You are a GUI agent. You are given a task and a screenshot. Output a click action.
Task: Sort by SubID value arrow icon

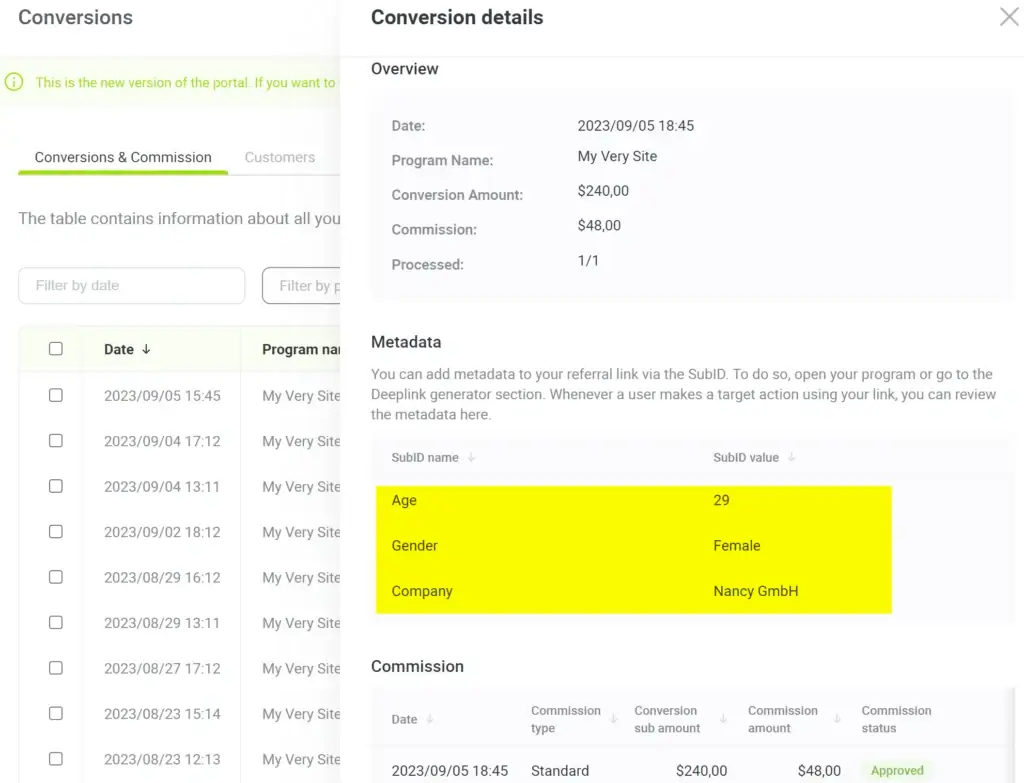792,458
